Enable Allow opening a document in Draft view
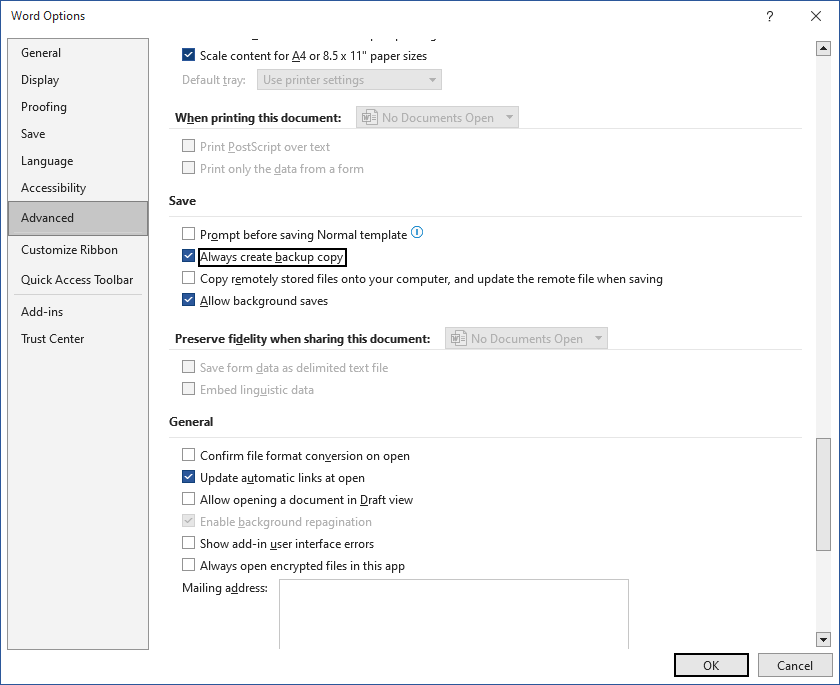Viewport: 840px width, 685px height. coord(189,499)
